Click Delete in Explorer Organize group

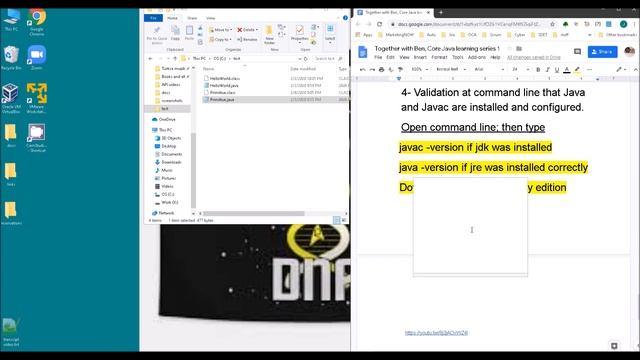click(x=248, y=30)
